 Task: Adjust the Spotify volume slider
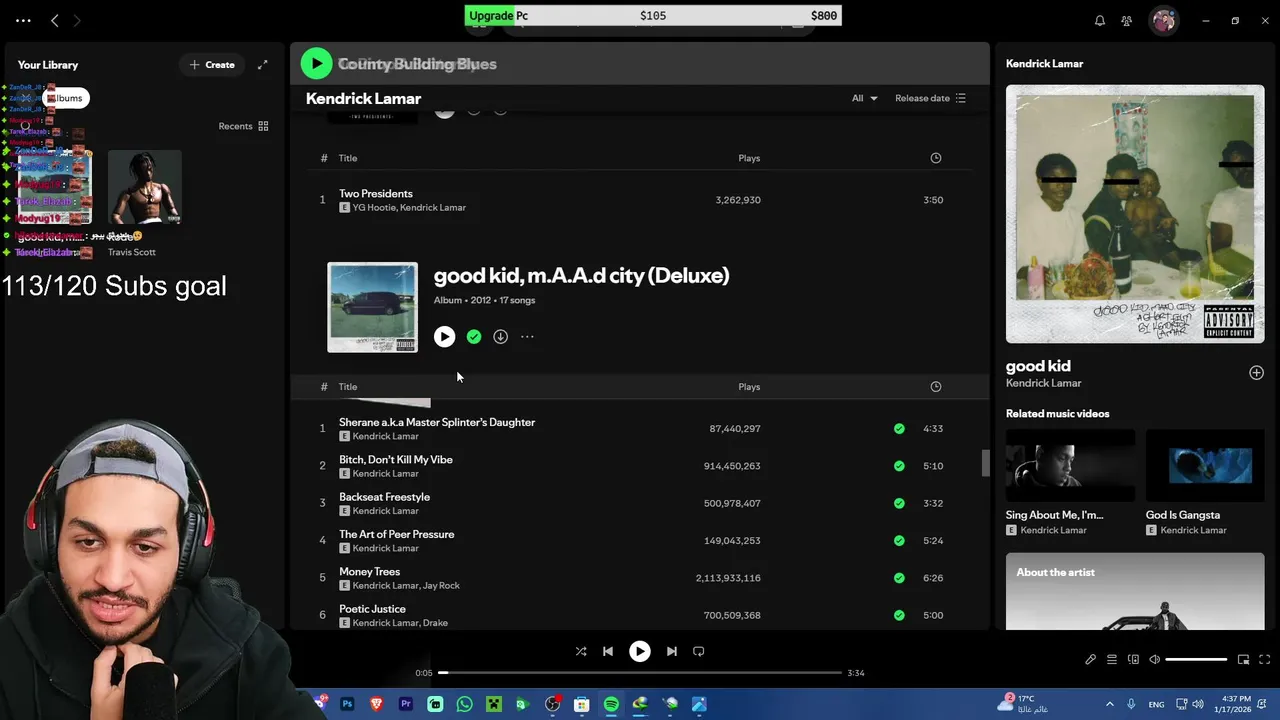(1196, 660)
